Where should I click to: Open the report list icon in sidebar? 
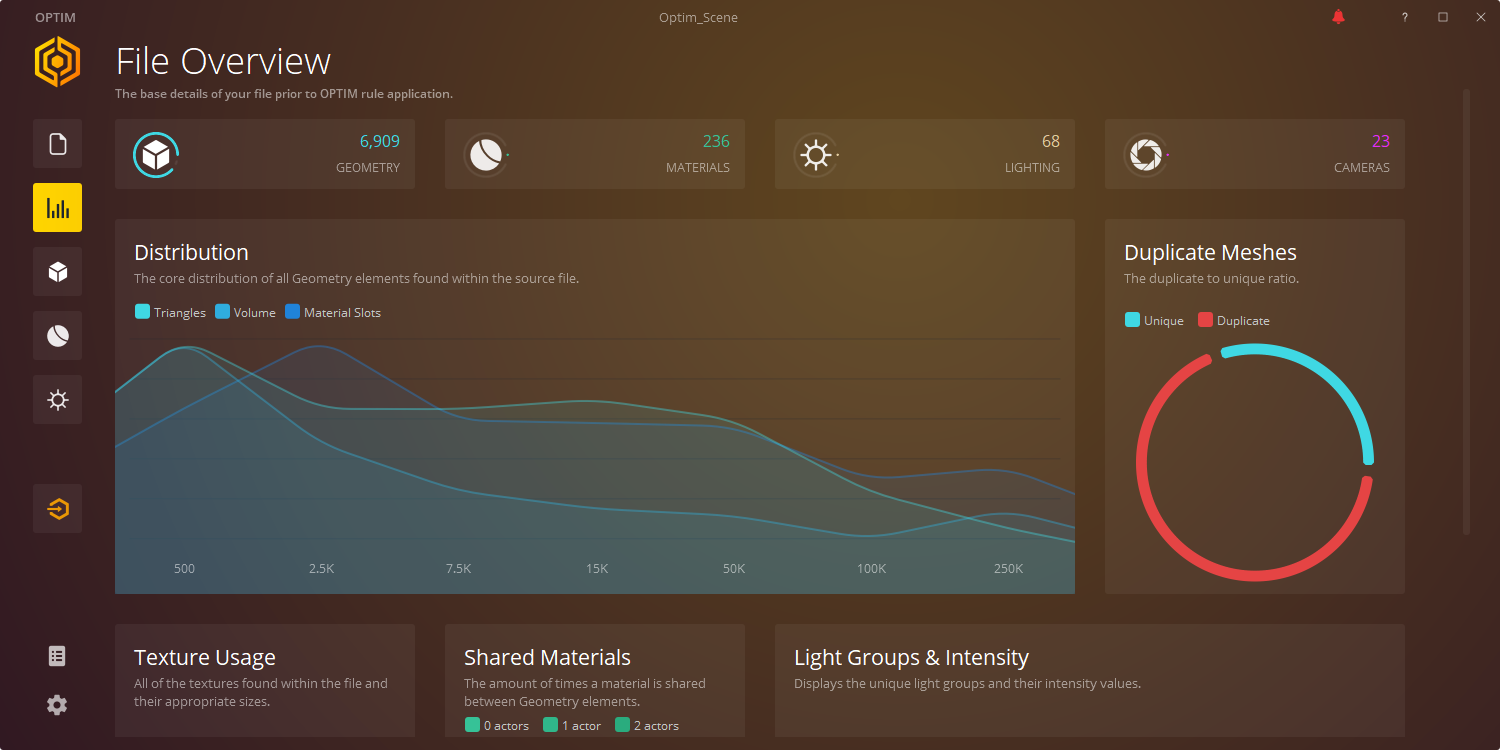(57, 656)
